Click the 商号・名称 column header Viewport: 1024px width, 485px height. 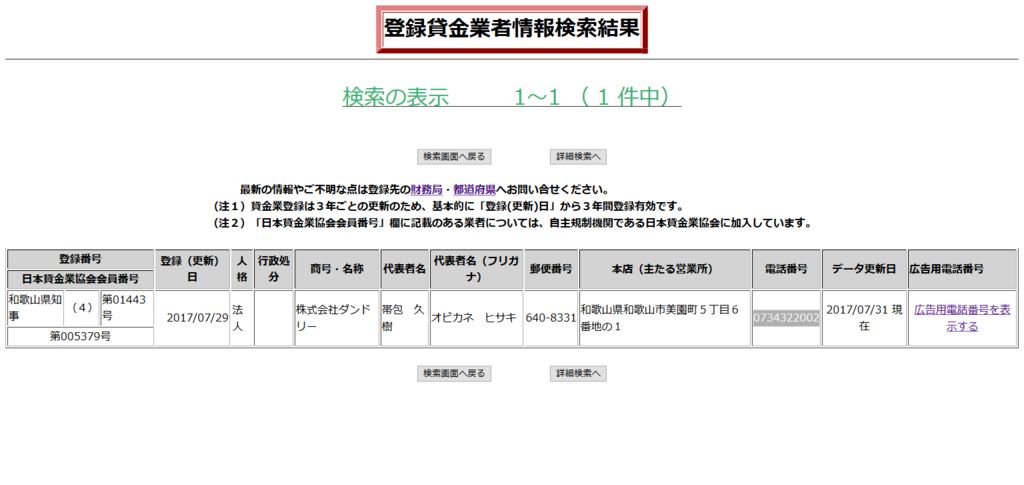337,269
